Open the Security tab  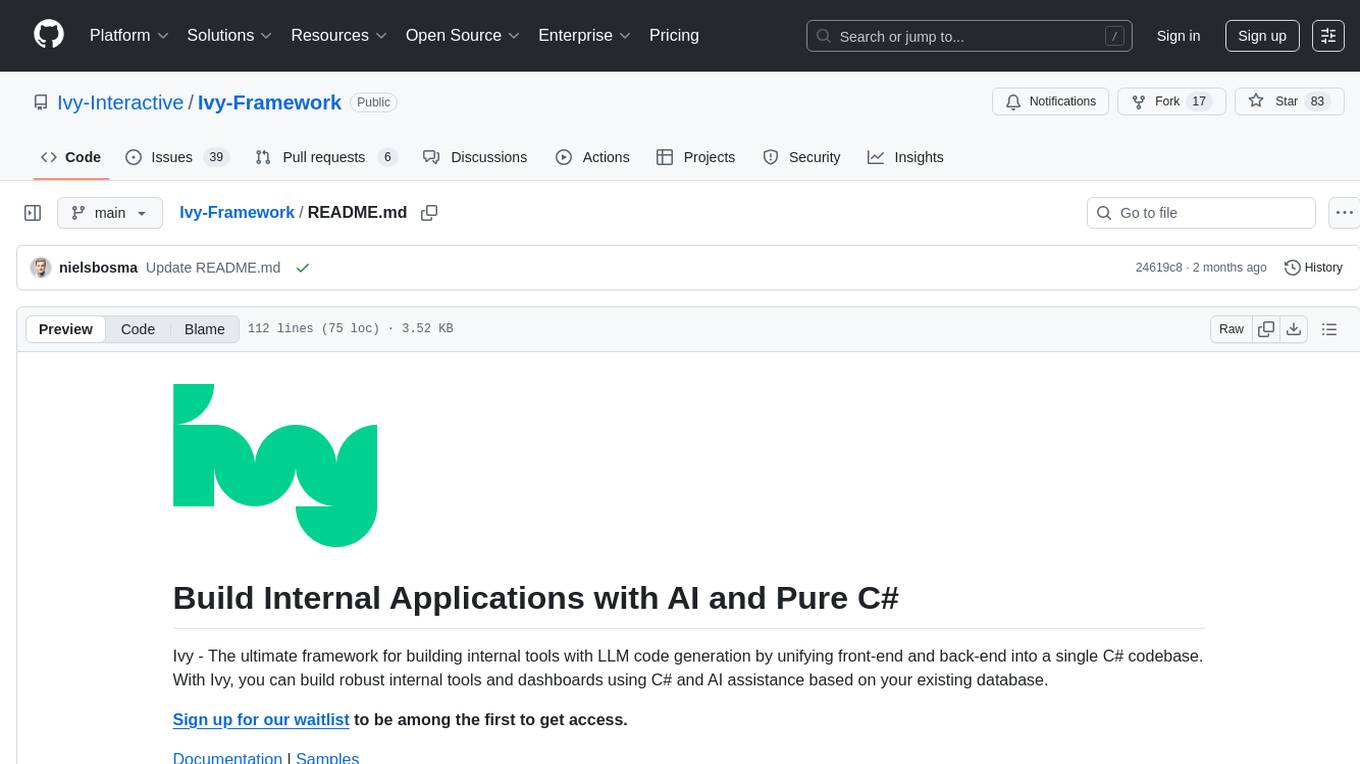(802, 157)
